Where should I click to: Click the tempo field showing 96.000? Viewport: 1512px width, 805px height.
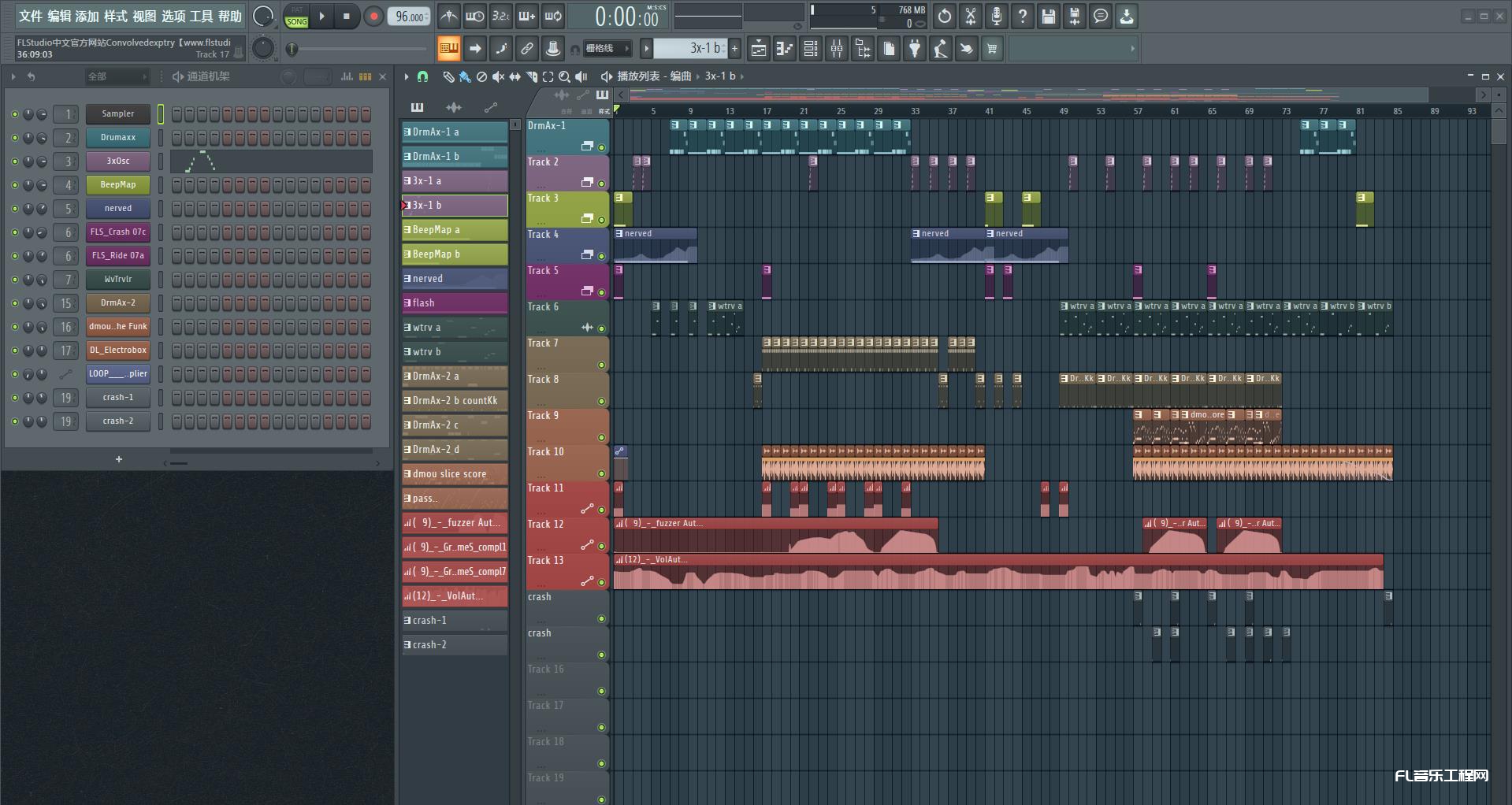409,17
